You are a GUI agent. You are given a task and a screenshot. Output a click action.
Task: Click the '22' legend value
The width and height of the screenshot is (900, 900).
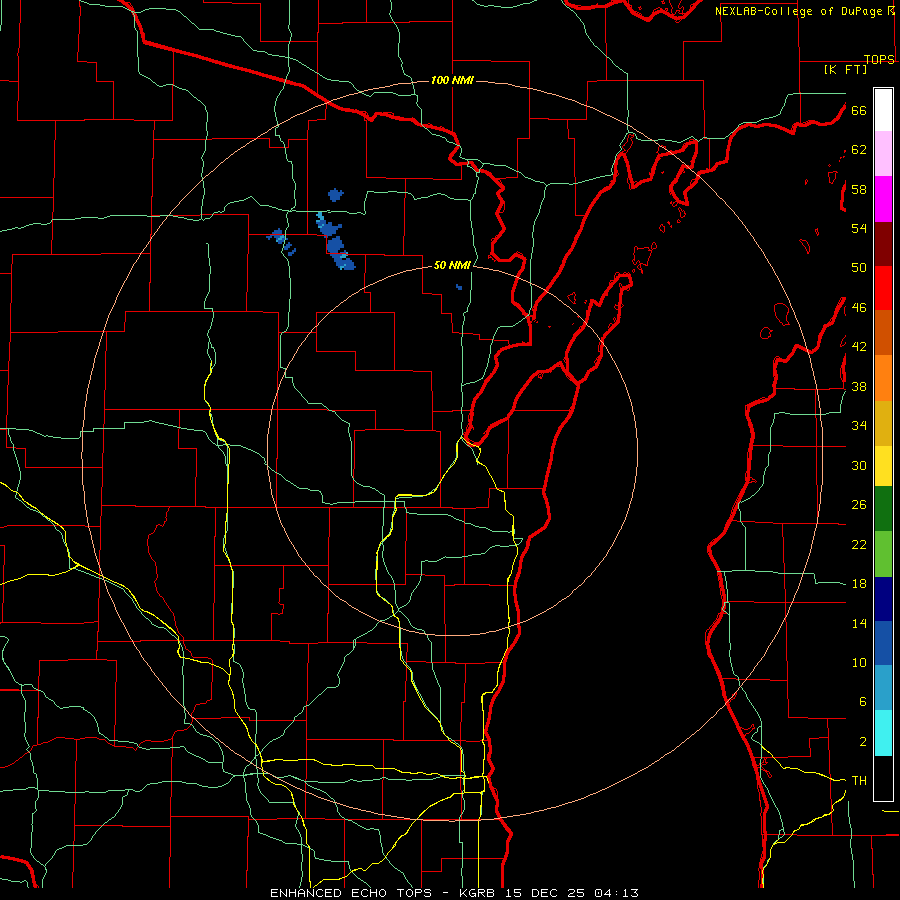tap(859, 544)
